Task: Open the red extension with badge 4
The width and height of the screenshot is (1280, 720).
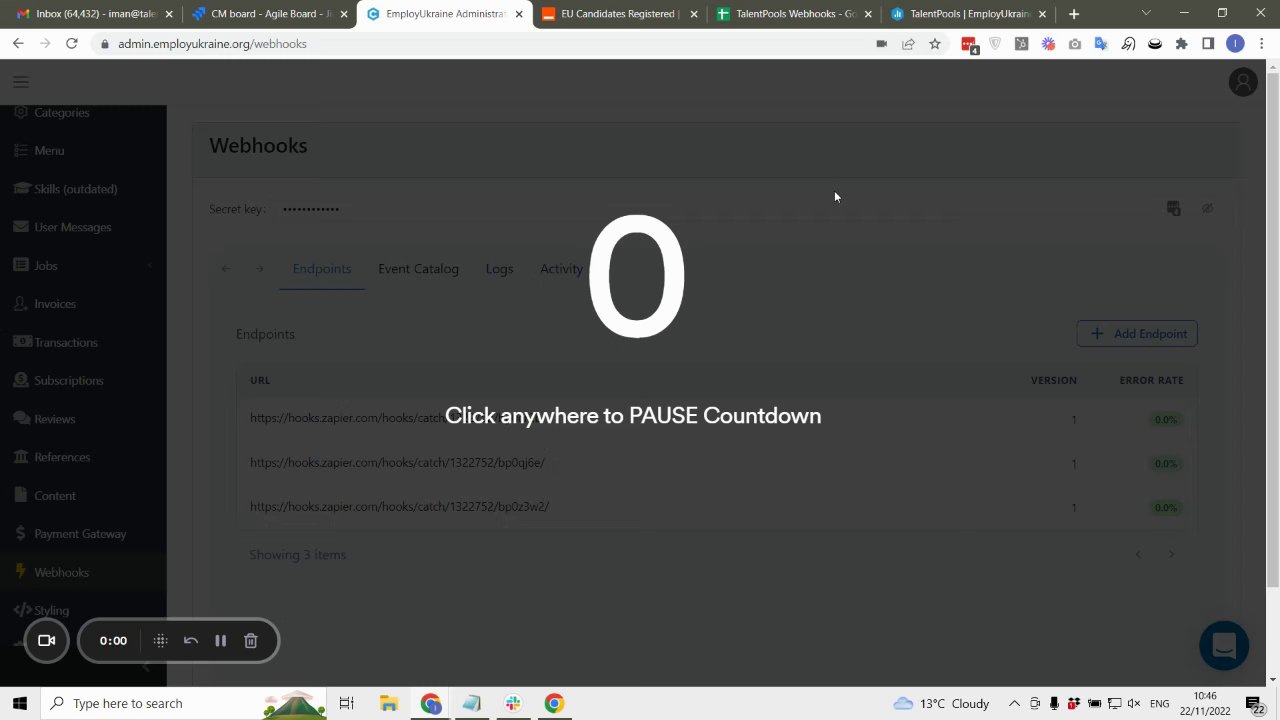Action: (x=969, y=45)
